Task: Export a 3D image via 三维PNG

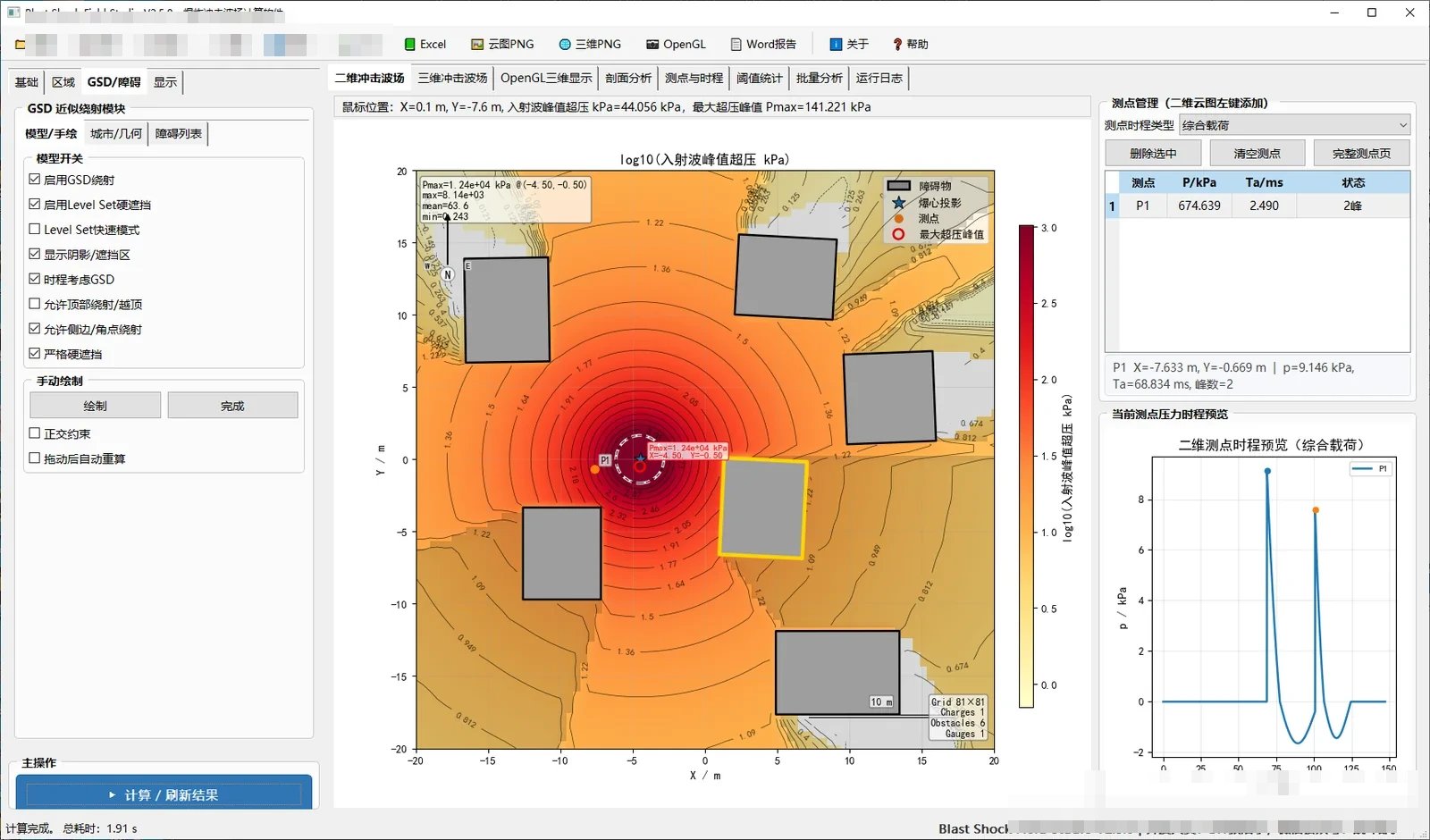Action: (x=590, y=44)
